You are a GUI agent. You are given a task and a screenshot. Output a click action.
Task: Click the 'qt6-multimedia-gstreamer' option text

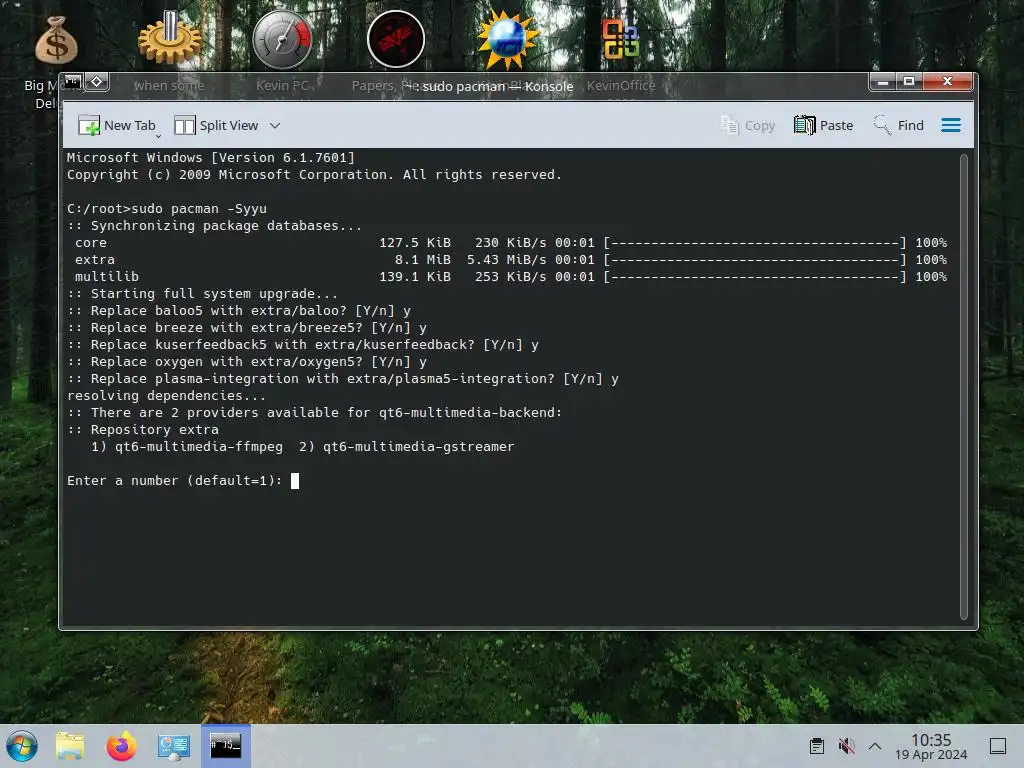pos(419,447)
